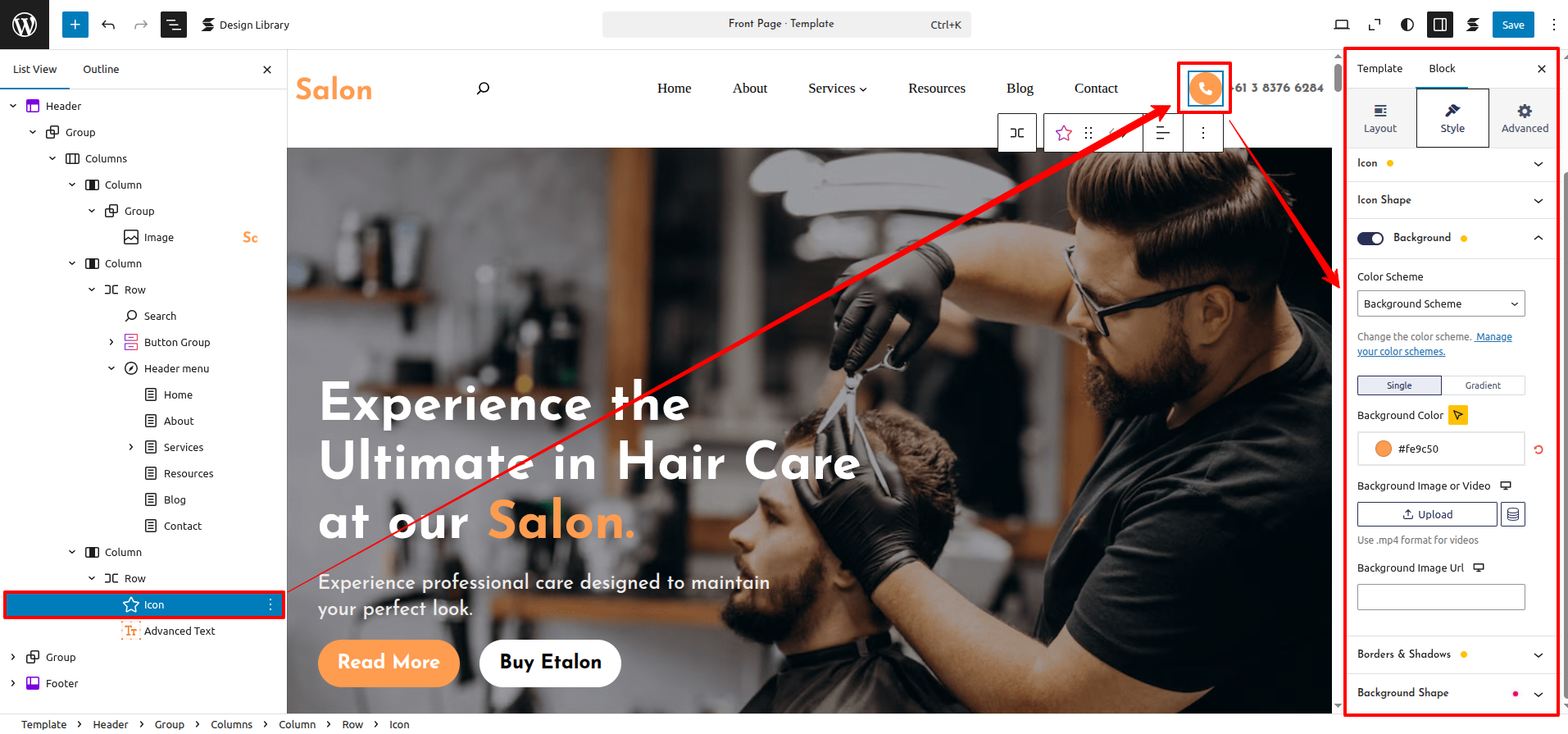Click the block inserter plus icon

coord(75,25)
